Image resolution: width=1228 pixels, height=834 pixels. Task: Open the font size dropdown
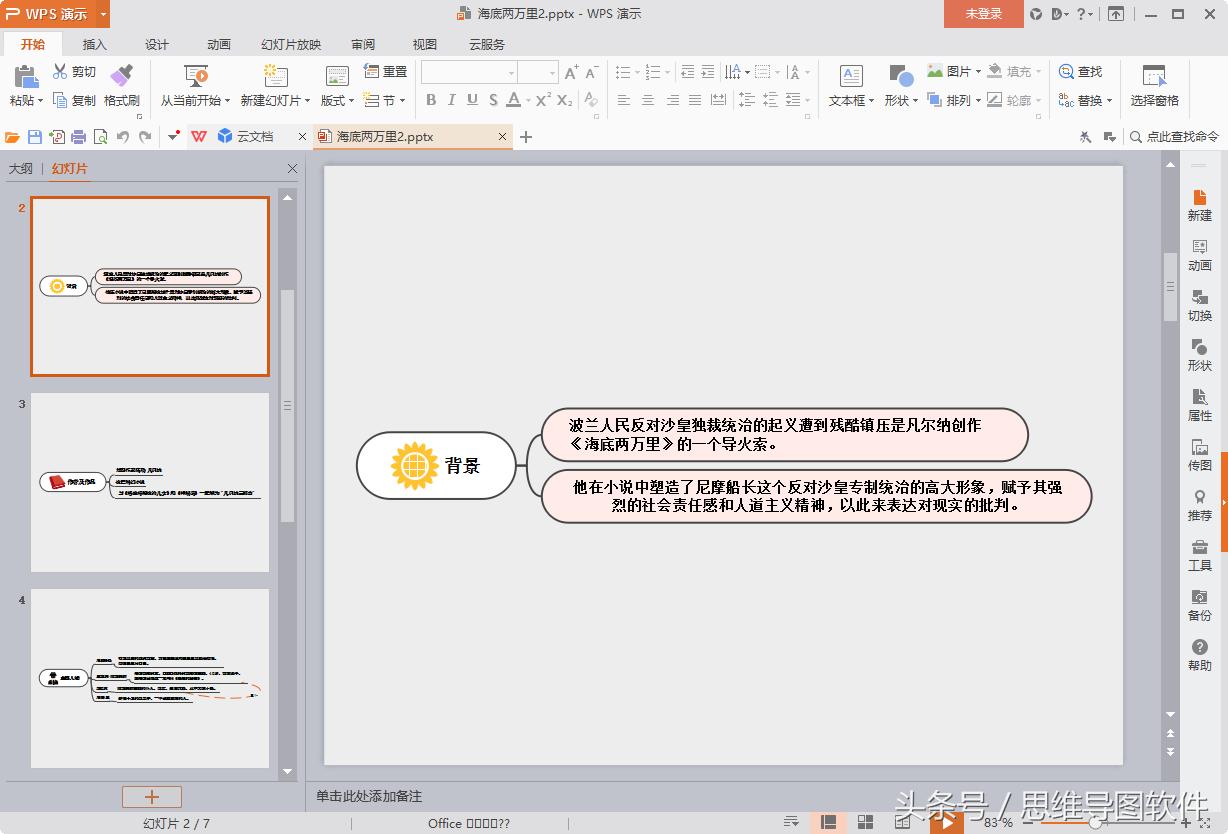(x=551, y=71)
